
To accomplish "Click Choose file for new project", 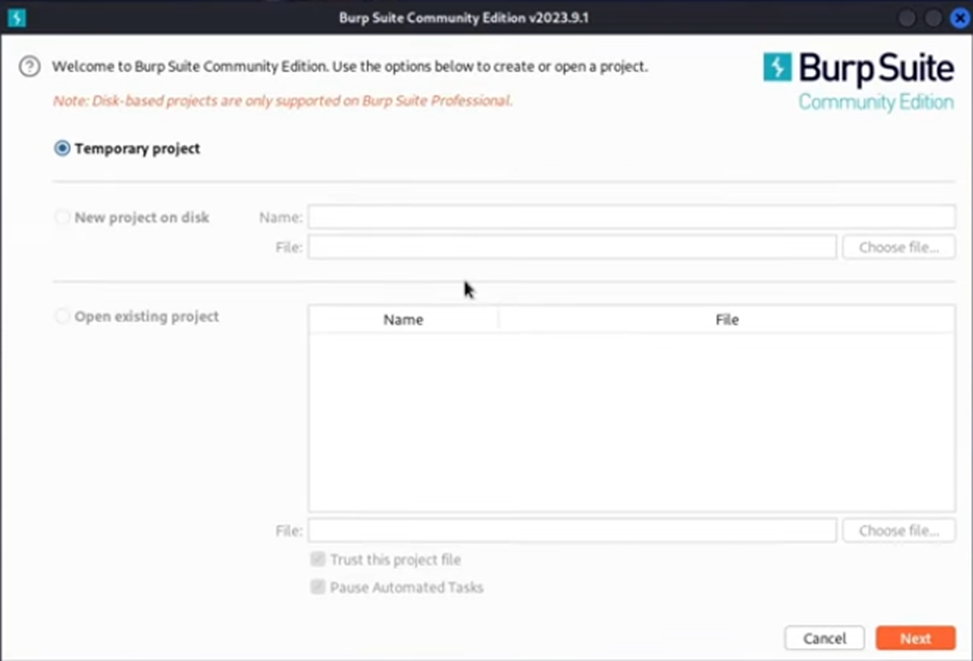I will (x=899, y=247).
